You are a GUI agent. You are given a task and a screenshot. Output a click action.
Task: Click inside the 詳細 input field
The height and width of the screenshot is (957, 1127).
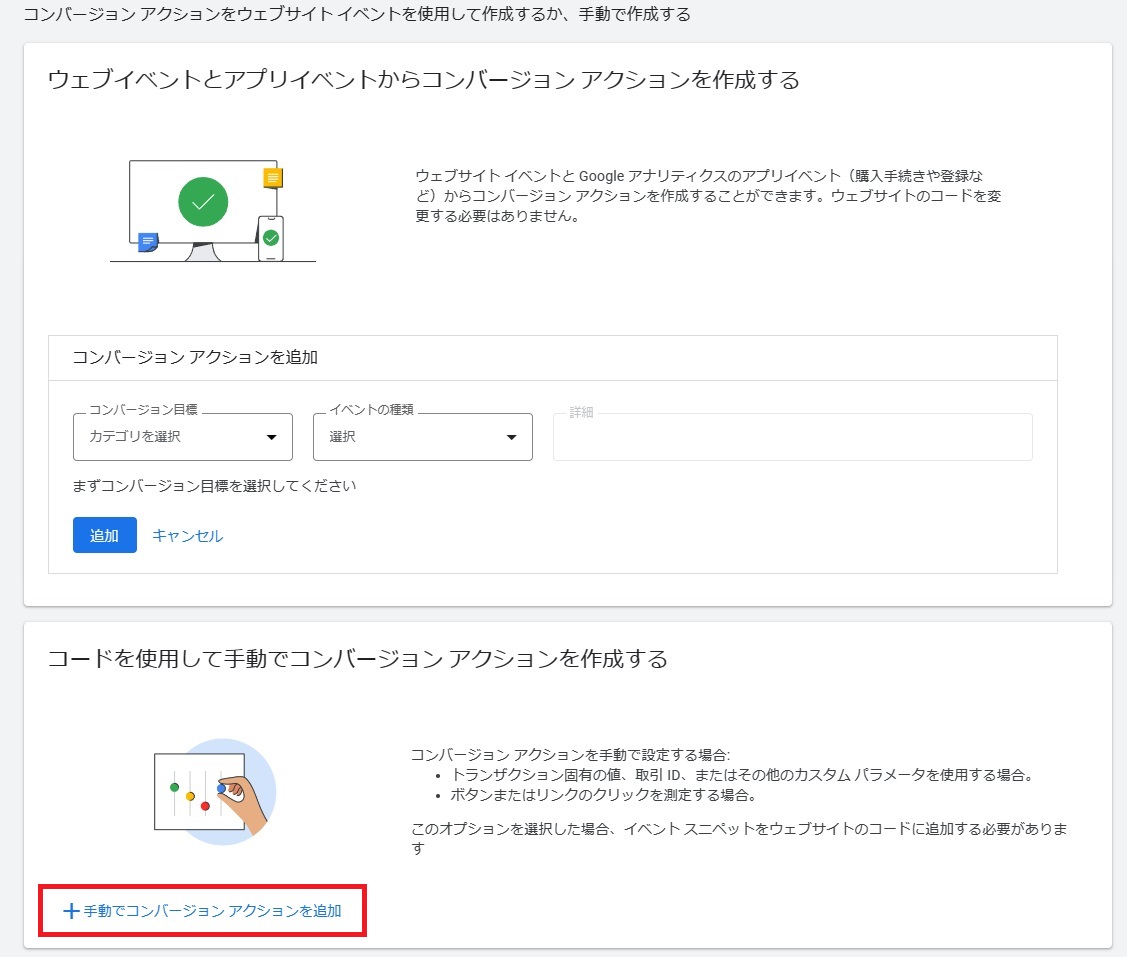tap(792, 436)
